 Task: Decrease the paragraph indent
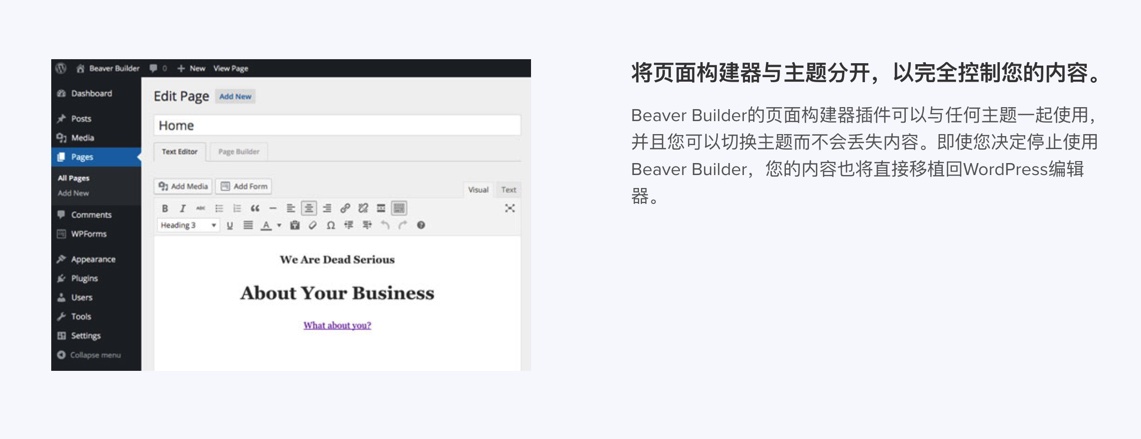click(x=349, y=226)
